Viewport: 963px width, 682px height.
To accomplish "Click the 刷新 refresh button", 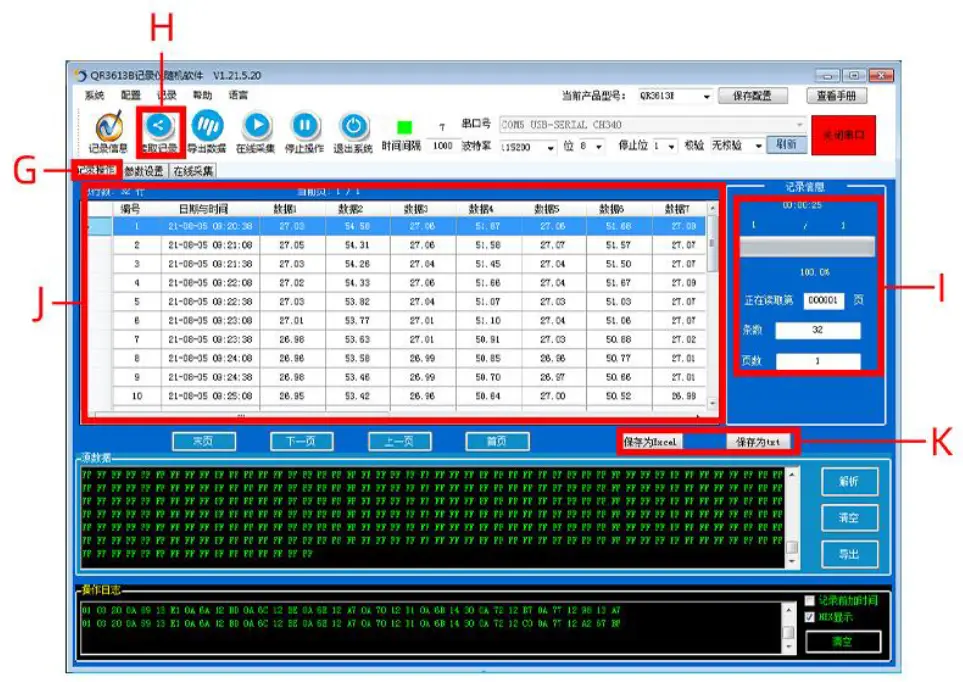I will [x=786, y=145].
